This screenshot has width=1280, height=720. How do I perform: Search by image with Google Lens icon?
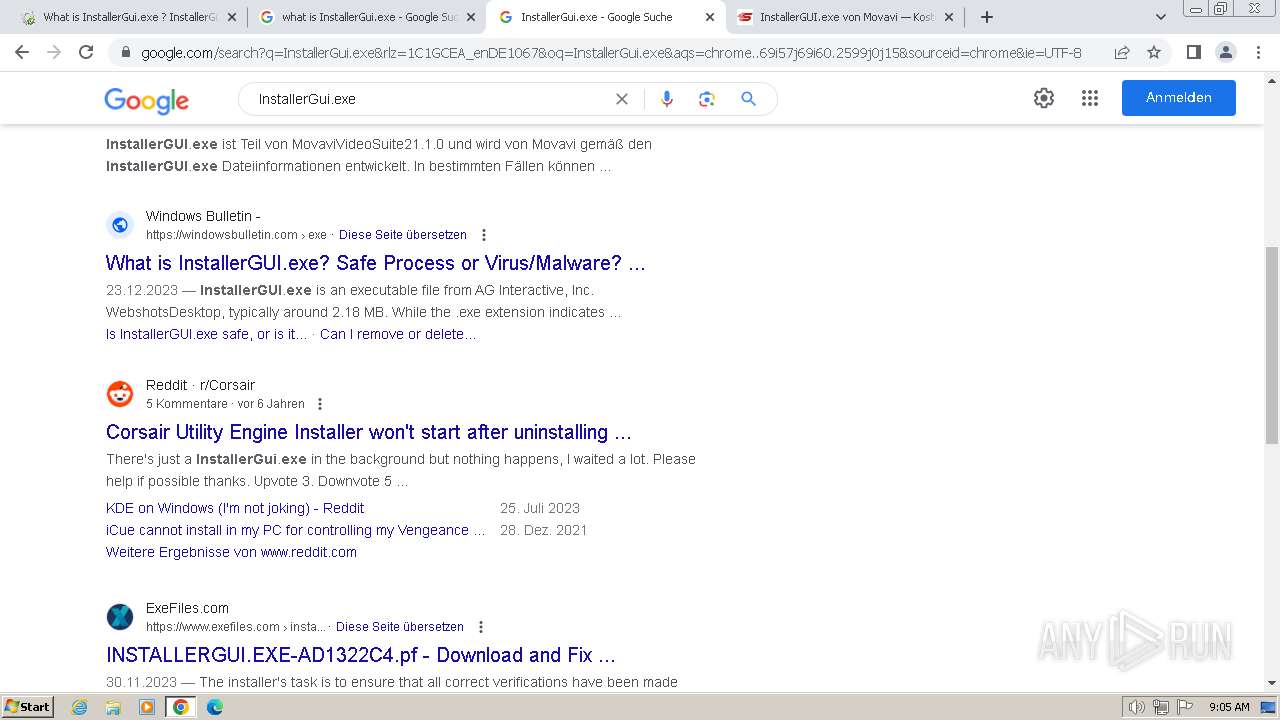pyautogui.click(x=707, y=99)
